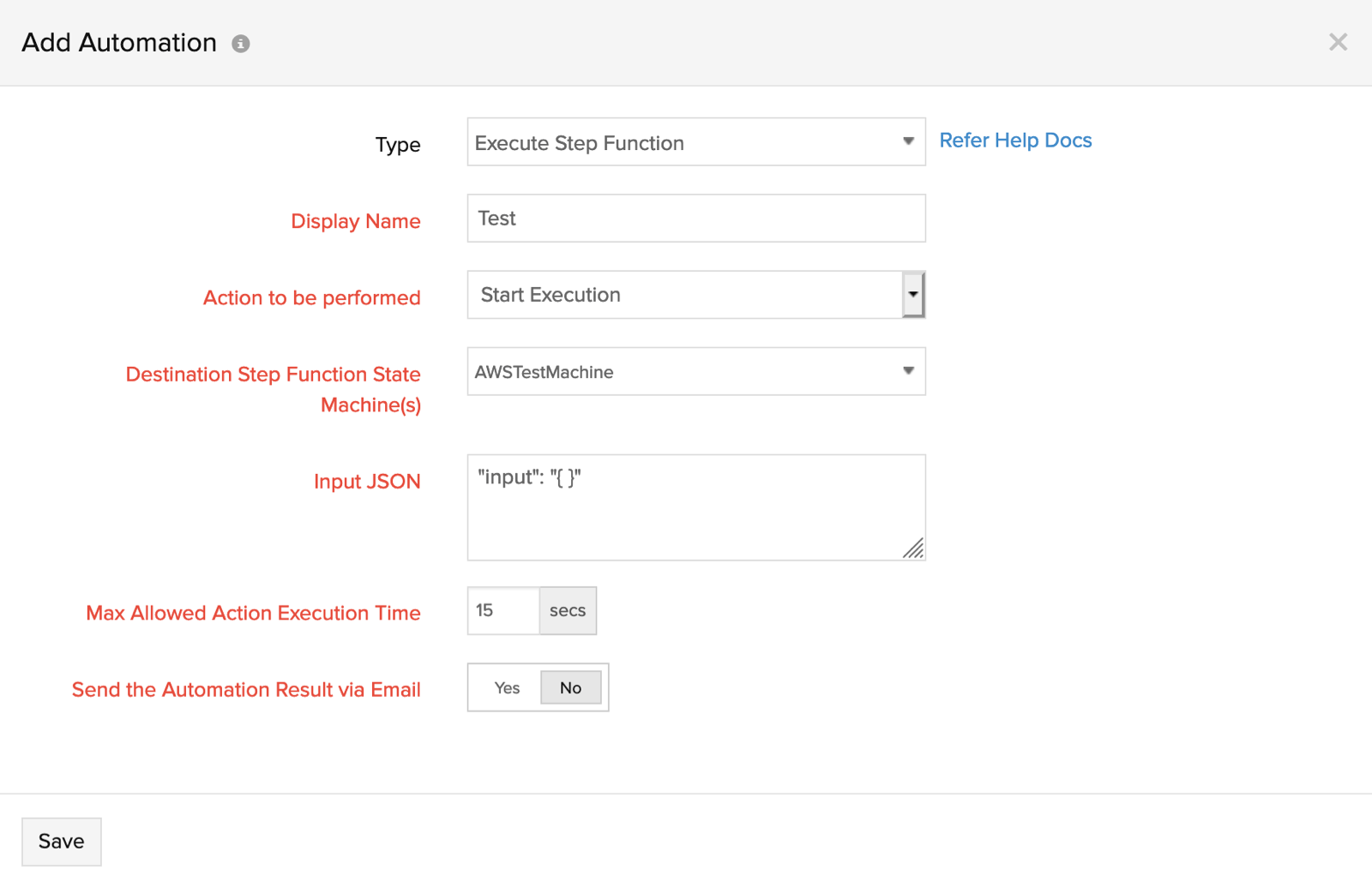
Task: Click the execution time field showing 15
Action: [503, 610]
